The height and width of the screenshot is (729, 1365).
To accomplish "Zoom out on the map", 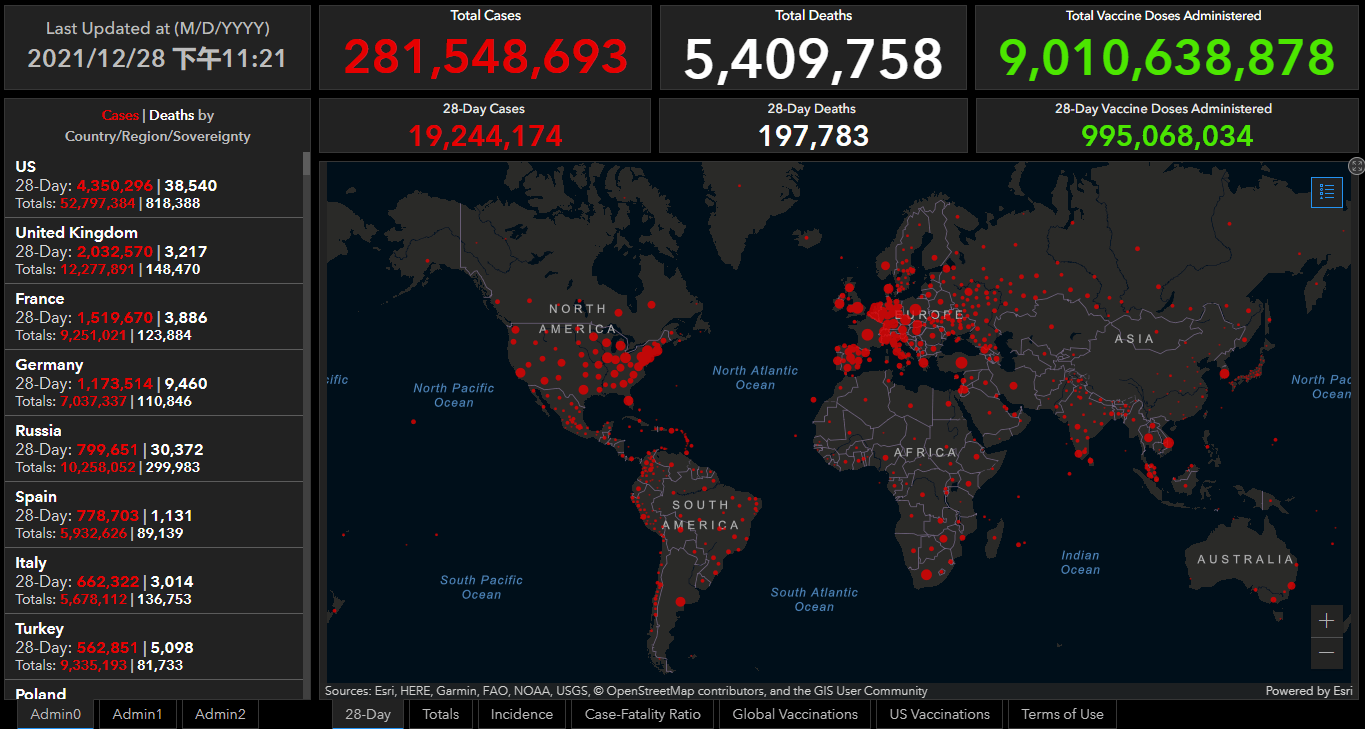I will point(1327,653).
